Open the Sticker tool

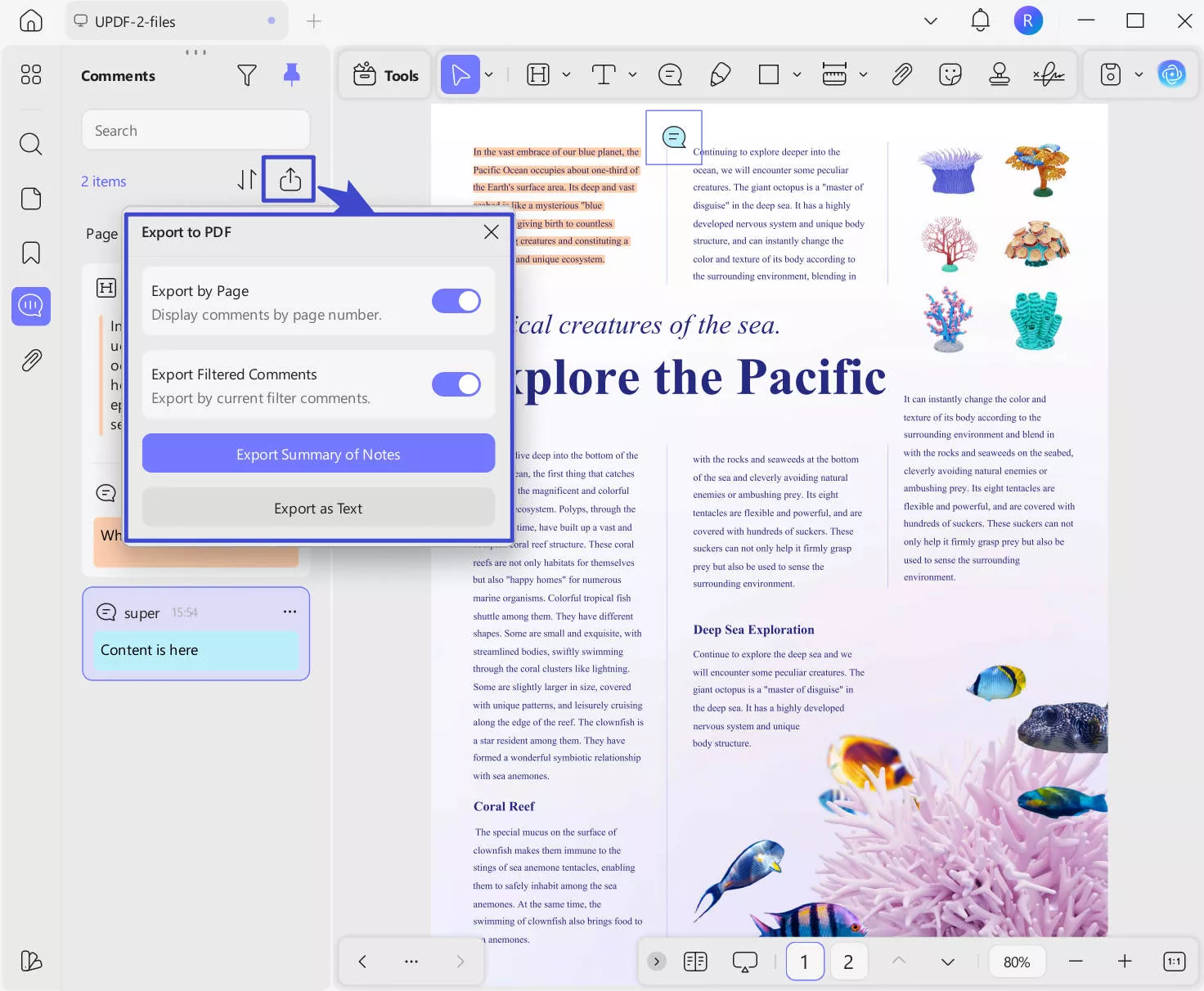(950, 74)
